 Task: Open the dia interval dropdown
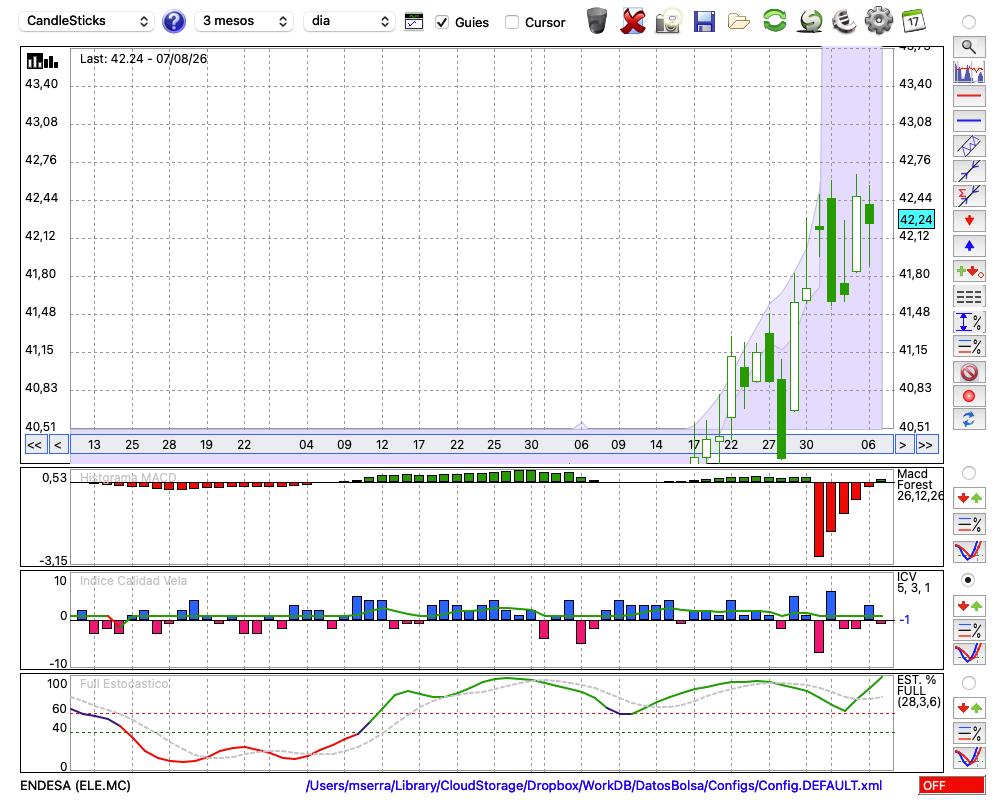[349, 21]
